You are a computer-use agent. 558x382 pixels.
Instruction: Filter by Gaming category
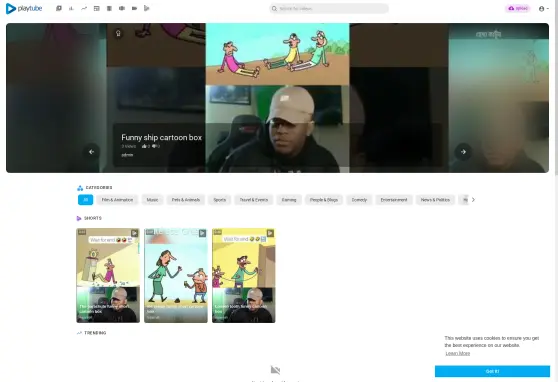click(289, 200)
